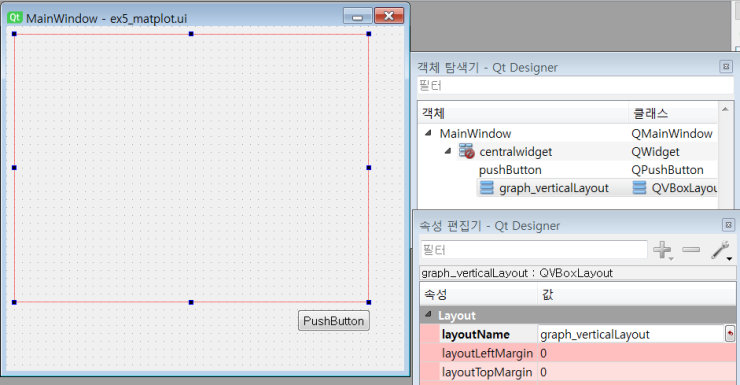Select MainWindow in the object tree
Viewport: 740px width, 385px height.
[475, 134]
